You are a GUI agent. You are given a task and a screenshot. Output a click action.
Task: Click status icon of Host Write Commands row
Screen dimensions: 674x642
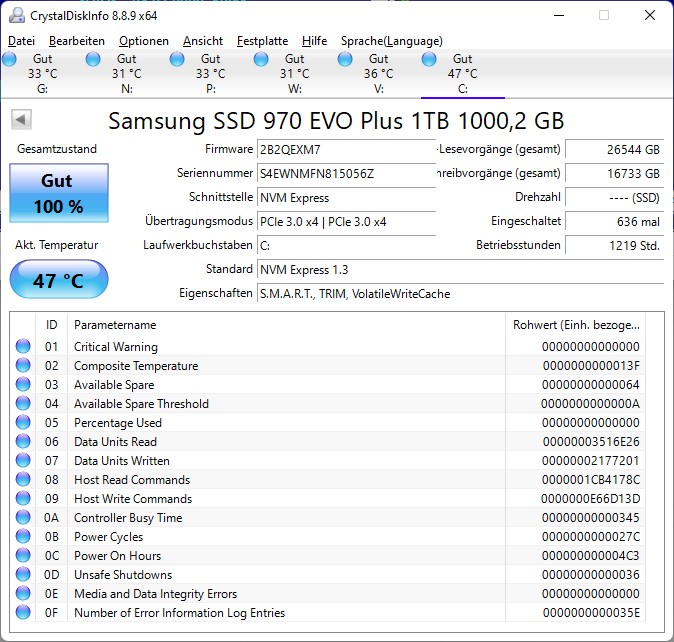click(23, 498)
